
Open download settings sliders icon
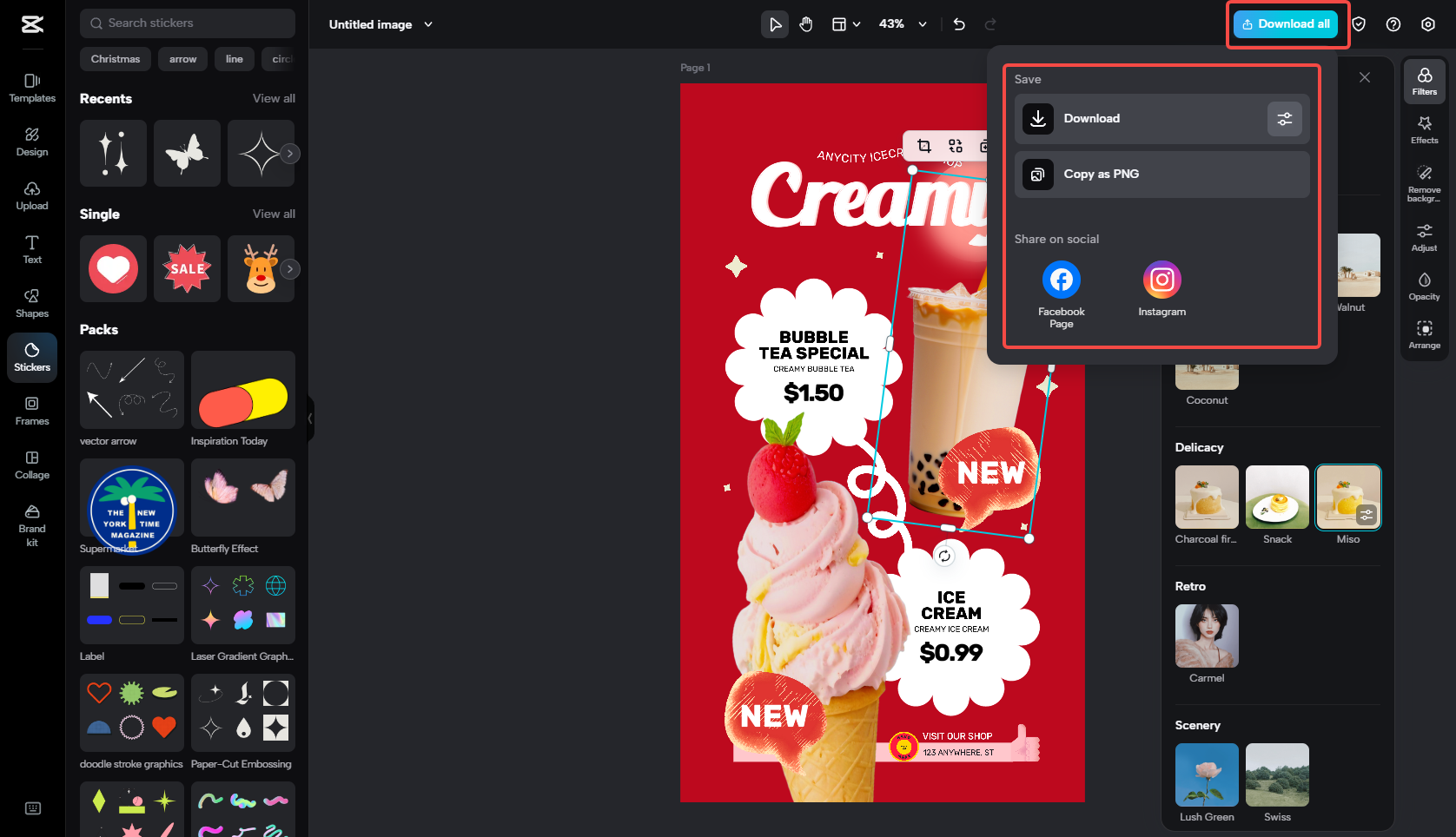point(1285,119)
